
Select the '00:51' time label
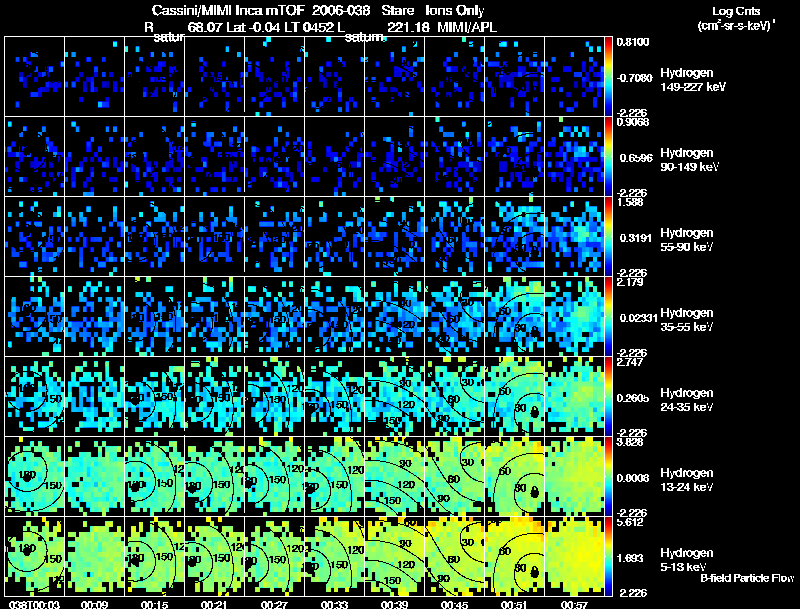click(x=515, y=604)
